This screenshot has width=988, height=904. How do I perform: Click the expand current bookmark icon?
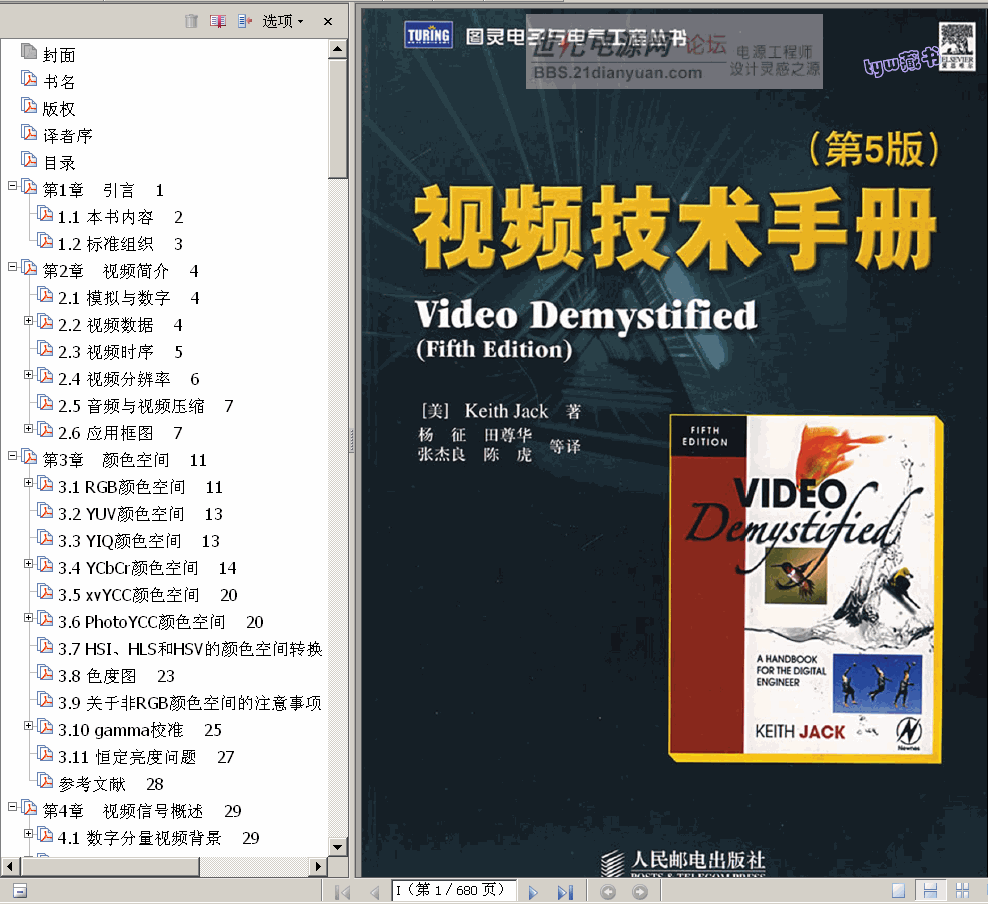[x=245, y=21]
